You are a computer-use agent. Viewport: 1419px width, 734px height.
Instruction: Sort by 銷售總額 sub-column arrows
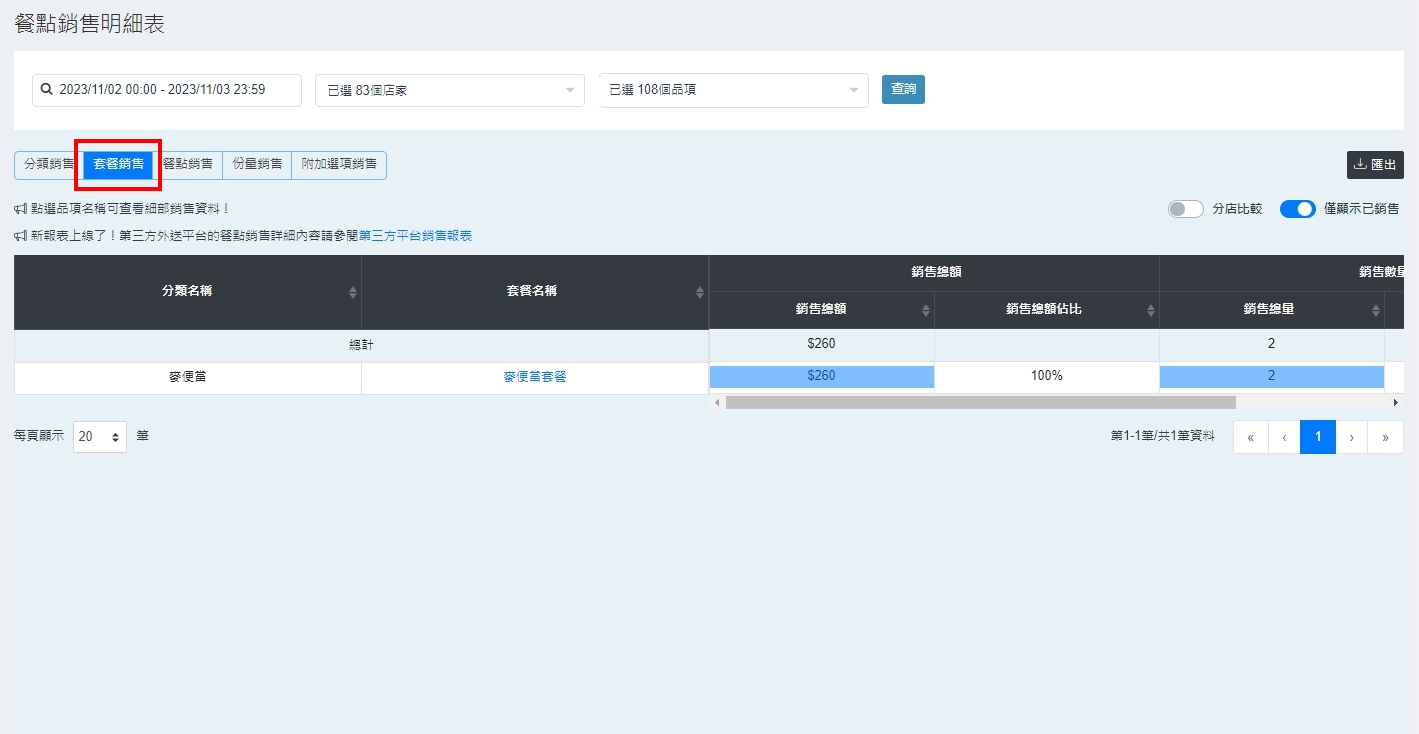pos(925,310)
